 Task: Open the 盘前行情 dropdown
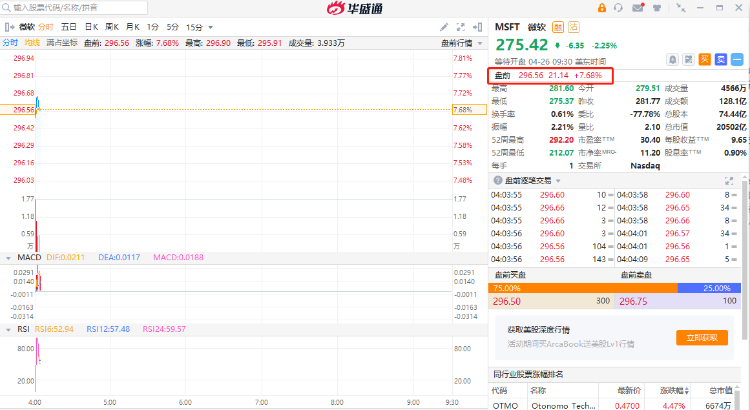(461, 44)
